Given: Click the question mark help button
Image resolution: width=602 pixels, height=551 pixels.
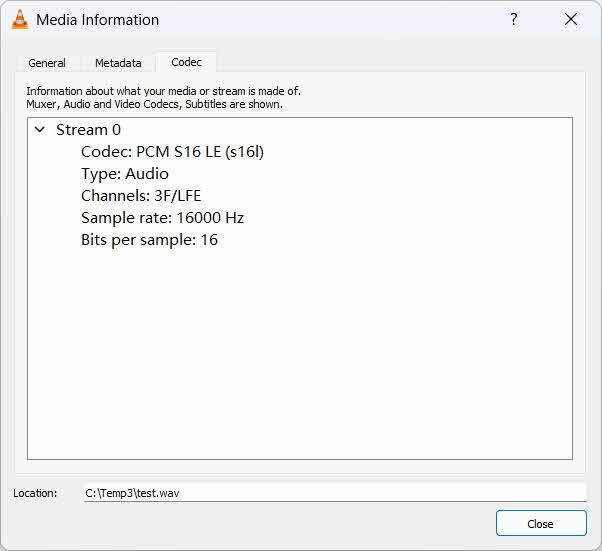Looking at the screenshot, I should coord(514,19).
